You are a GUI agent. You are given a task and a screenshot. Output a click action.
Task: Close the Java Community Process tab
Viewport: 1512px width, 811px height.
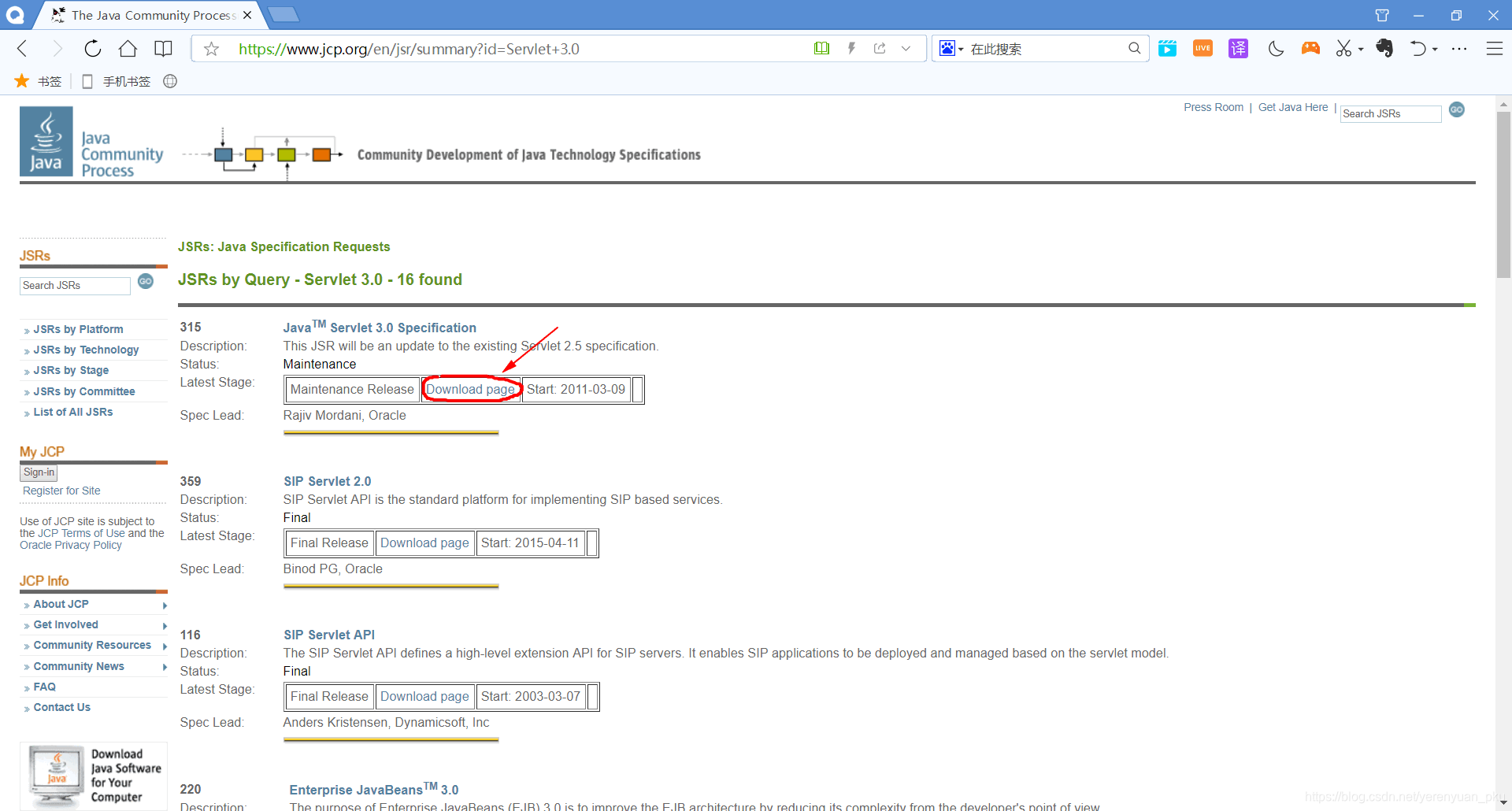(x=247, y=15)
